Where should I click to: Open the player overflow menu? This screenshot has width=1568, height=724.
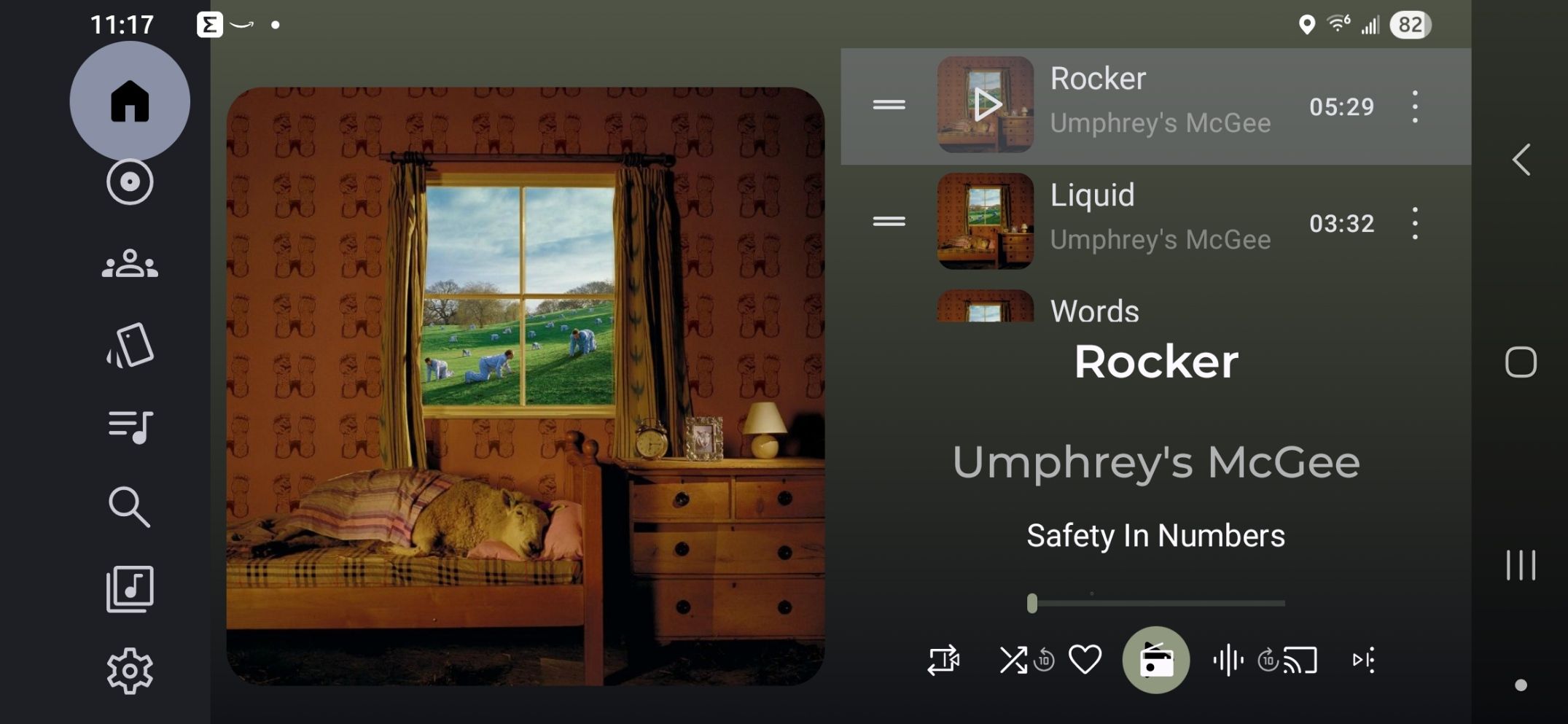coord(1364,661)
